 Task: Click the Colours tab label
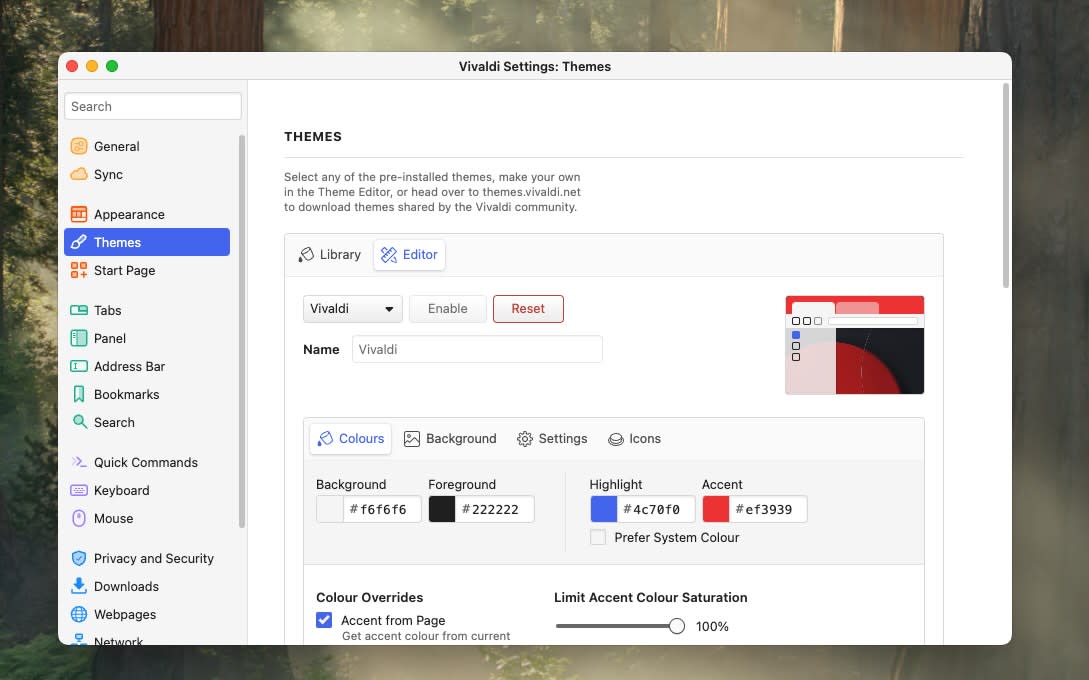coord(361,439)
